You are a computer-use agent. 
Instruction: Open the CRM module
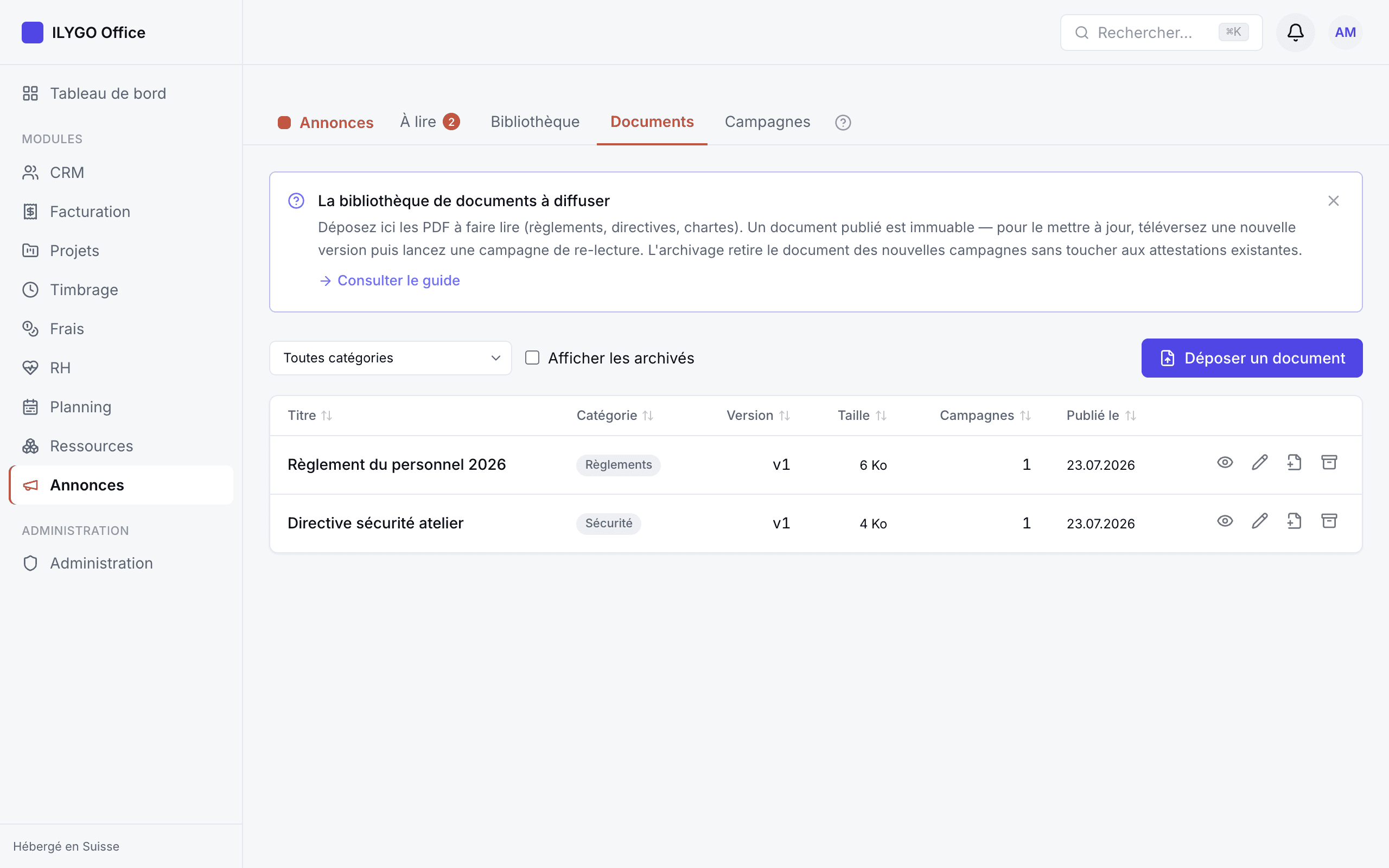click(121, 173)
